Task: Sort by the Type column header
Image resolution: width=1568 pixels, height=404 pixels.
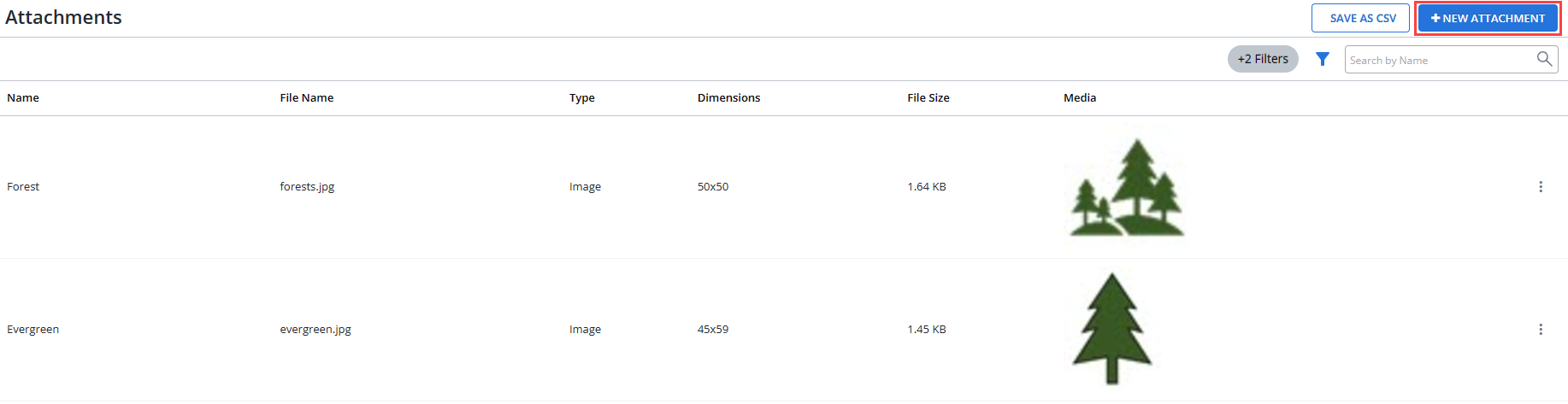Action: 582,98
